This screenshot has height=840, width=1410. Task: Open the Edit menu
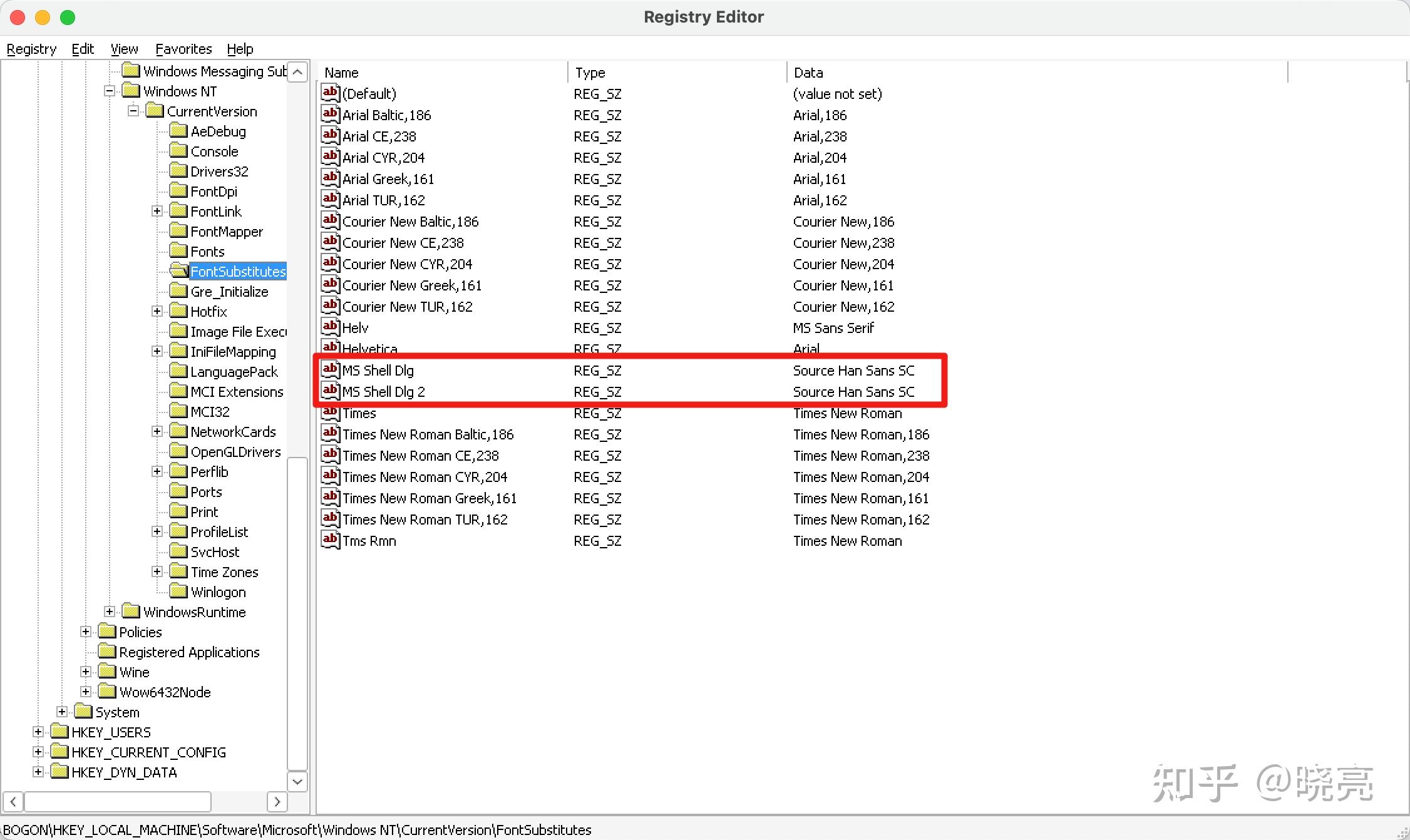point(82,49)
